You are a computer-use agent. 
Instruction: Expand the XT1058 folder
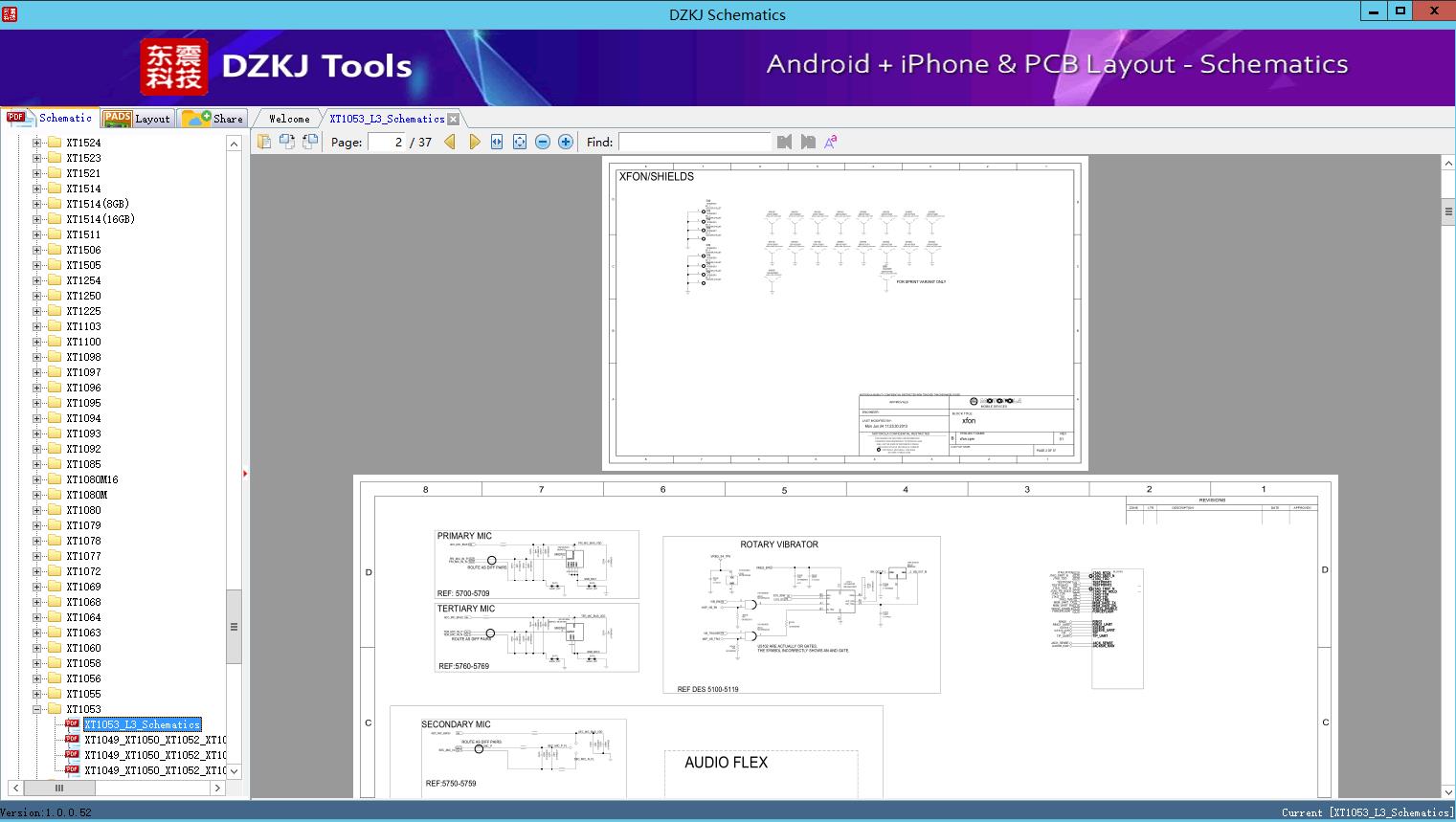point(36,663)
